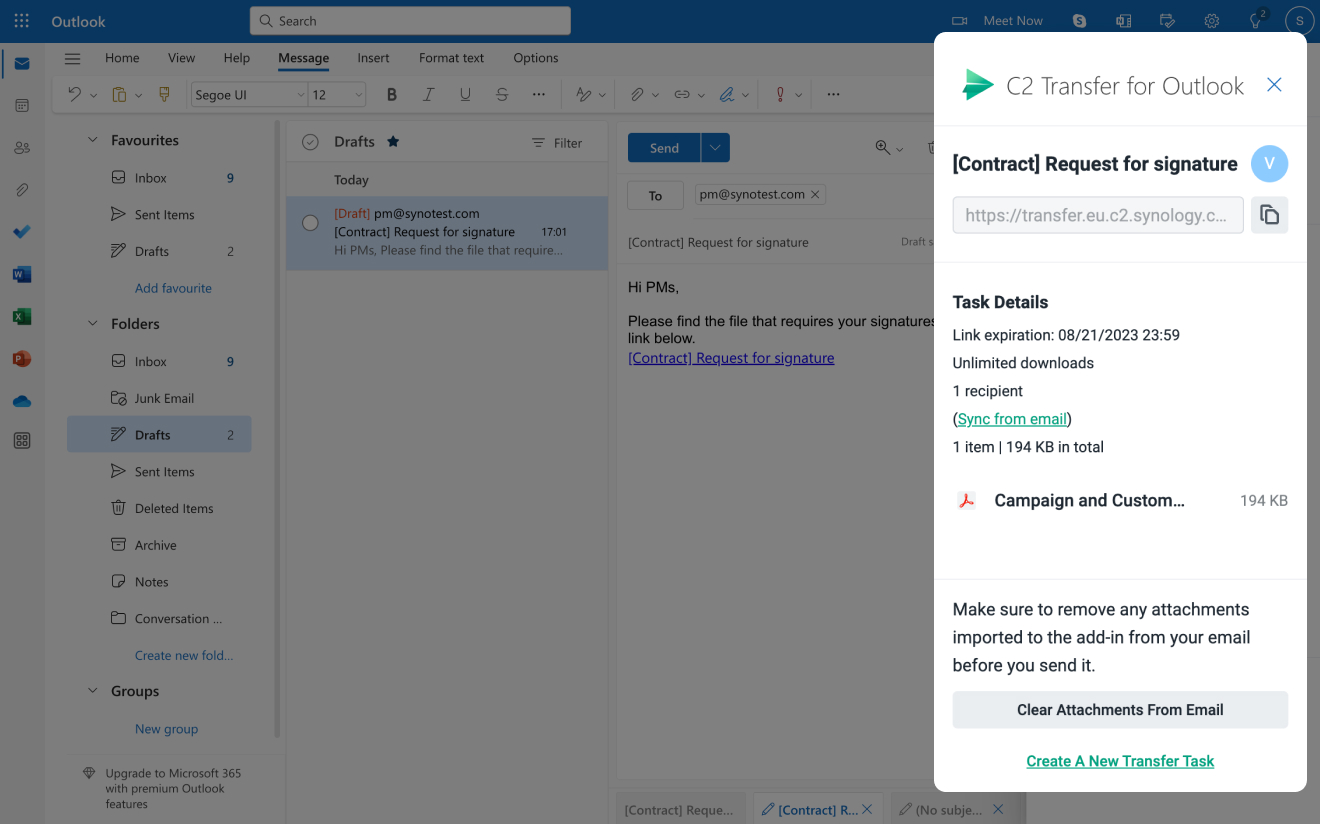Apply underline to the message text
Viewport: 1320px width, 824px height.
(x=465, y=94)
